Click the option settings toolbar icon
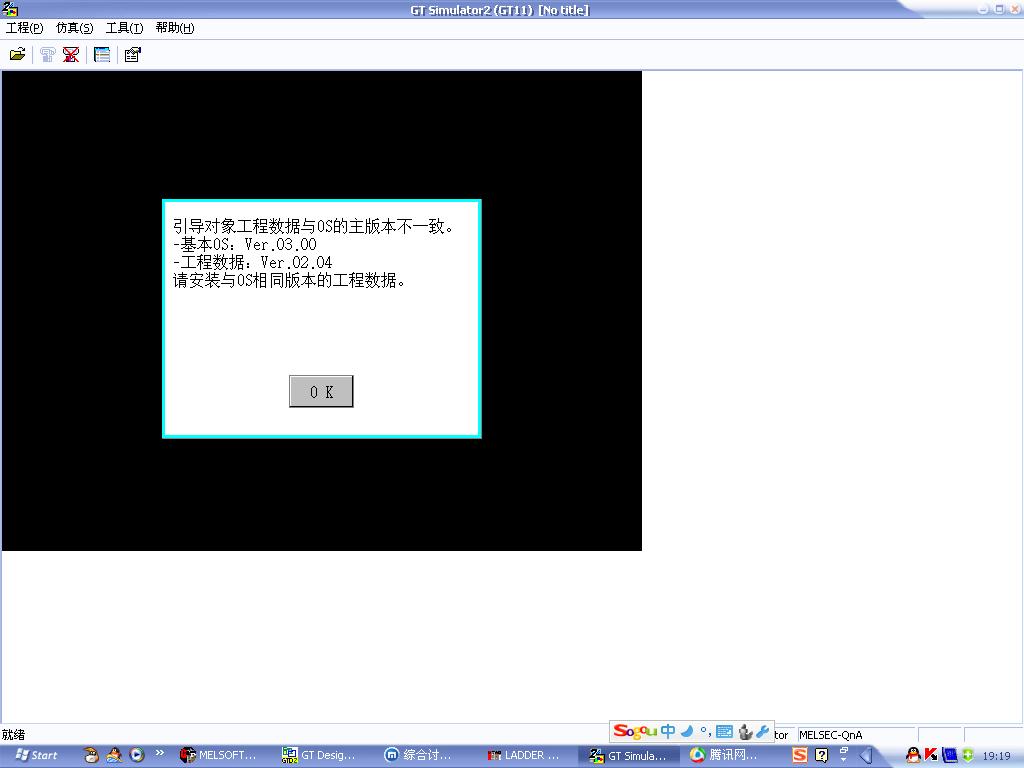The image size is (1024, 768). (132, 55)
